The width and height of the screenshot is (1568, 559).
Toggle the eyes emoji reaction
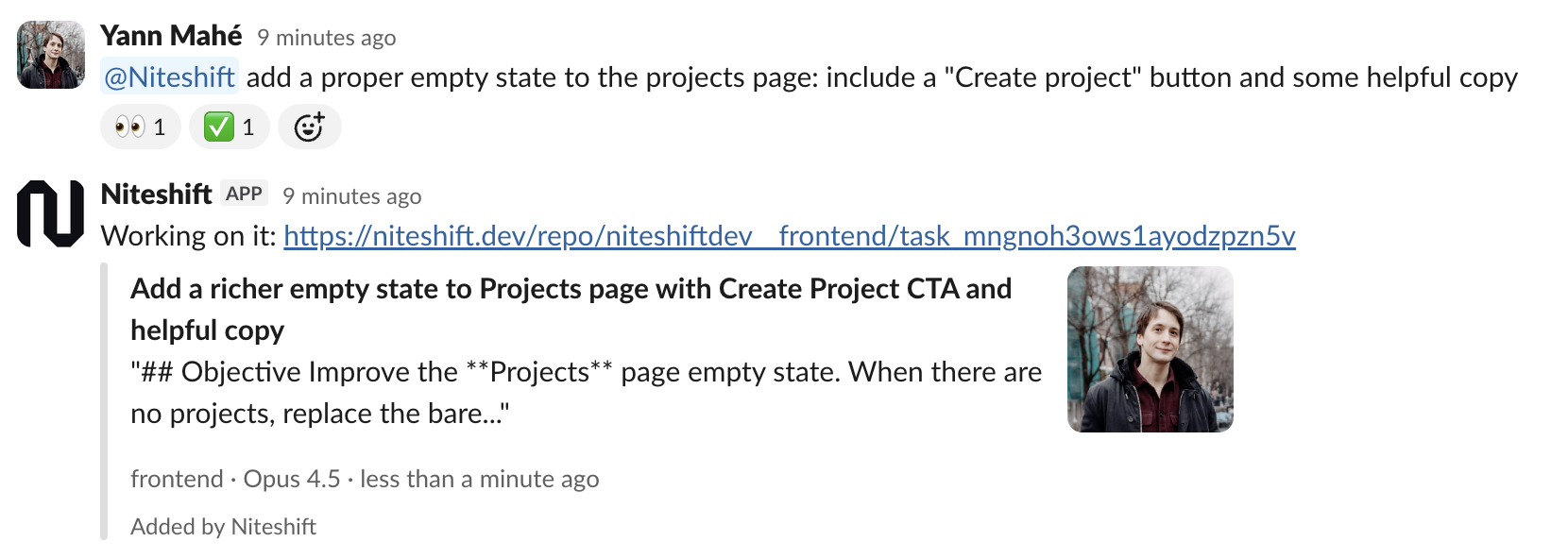tap(140, 127)
